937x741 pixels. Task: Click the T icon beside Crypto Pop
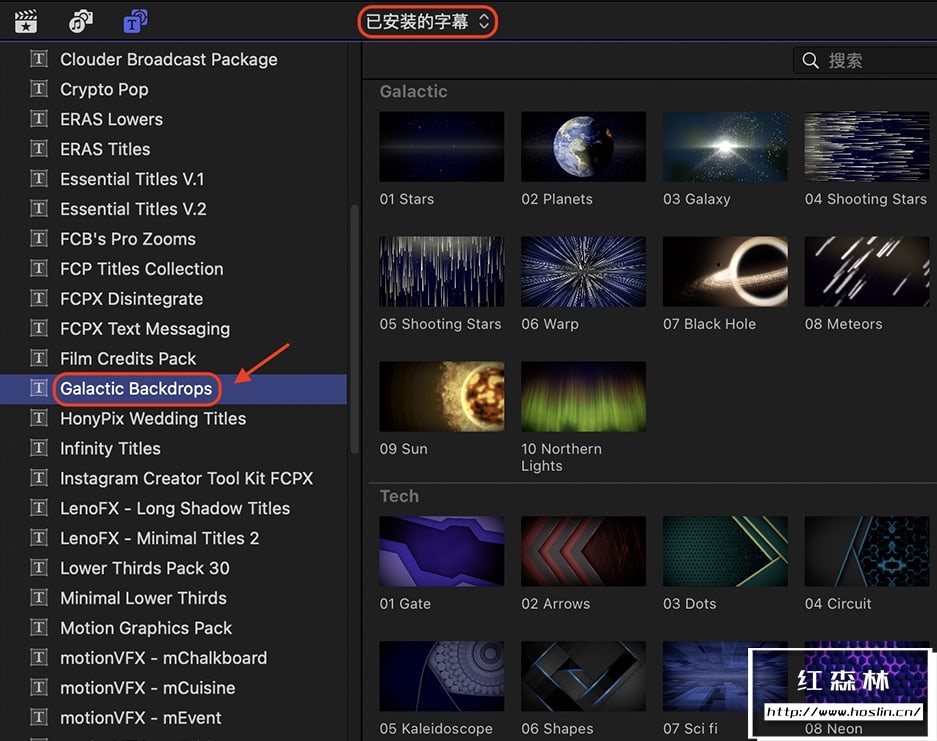[x=39, y=89]
